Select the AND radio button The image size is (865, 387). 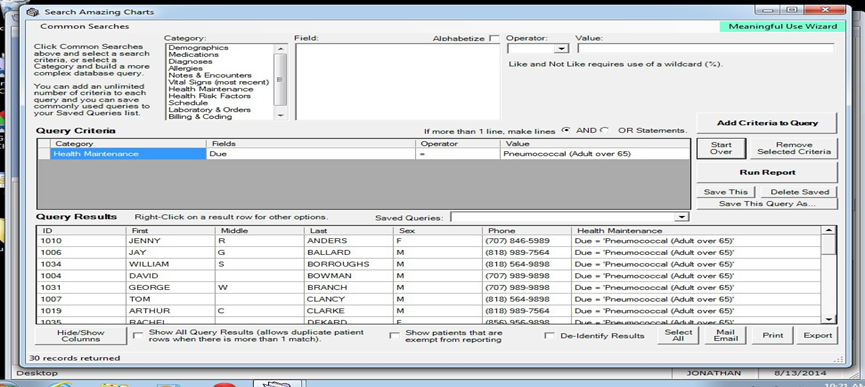[x=565, y=131]
